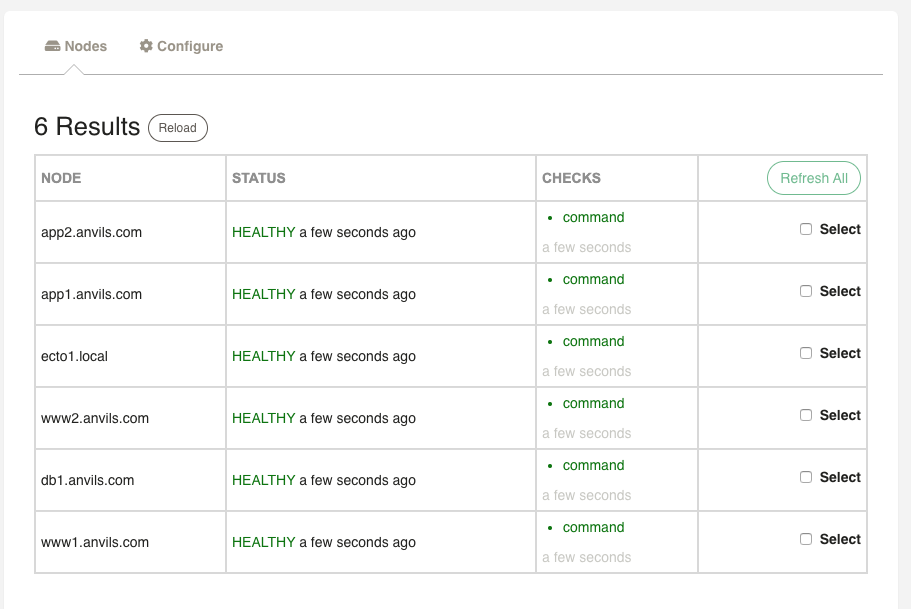Image resolution: width=911 pixels, height=609 pixels.
Task: Click the app1.anvils.com node name
Action: (91, 294)
